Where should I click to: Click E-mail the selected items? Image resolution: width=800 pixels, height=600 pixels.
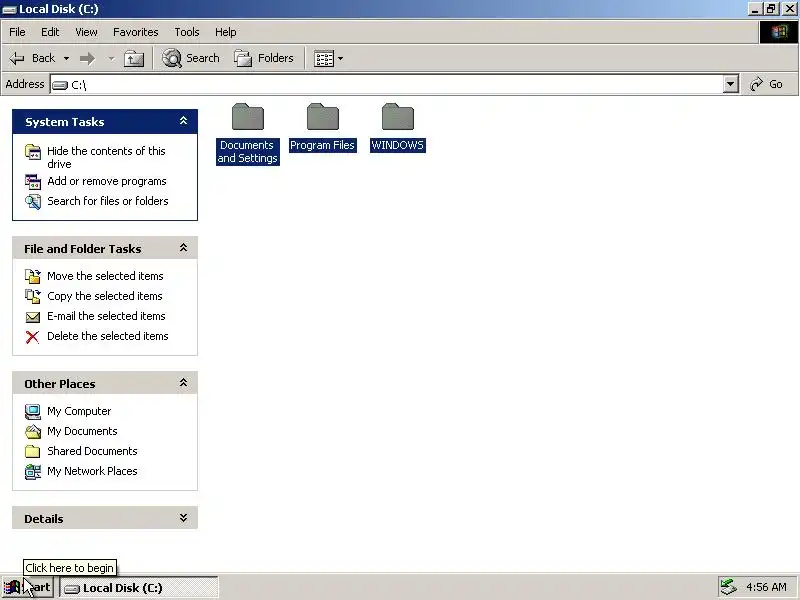[x=106, y=316]
